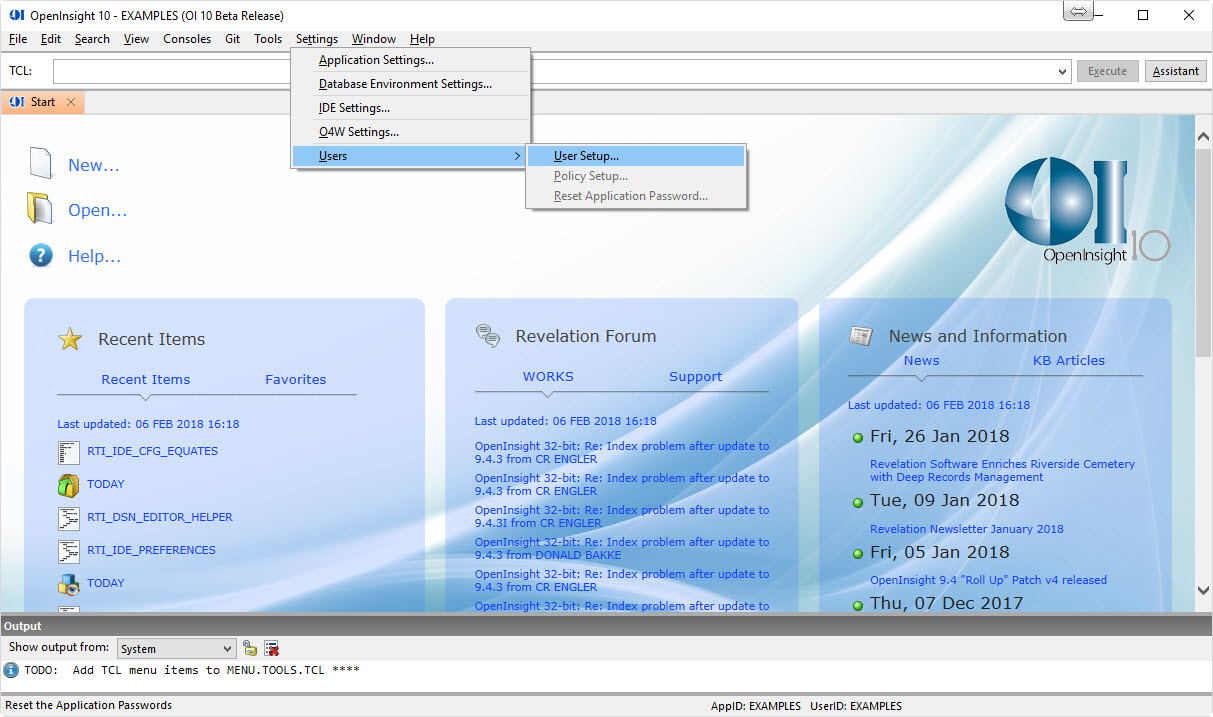This screenshot has width=1213, height=717.
Task: Click the AppID: EXAMPLES status text
Action: tap(756, 706)
